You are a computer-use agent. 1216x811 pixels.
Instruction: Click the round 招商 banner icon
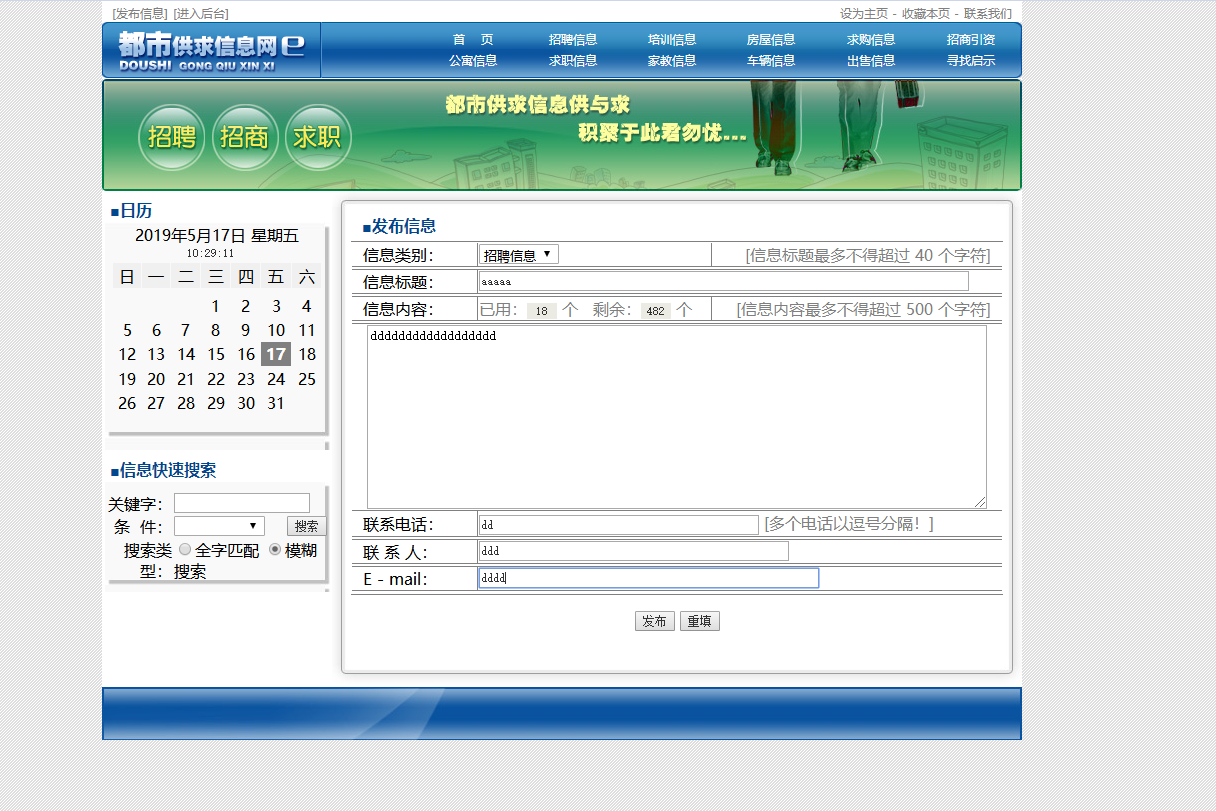[x=245, y=137]
